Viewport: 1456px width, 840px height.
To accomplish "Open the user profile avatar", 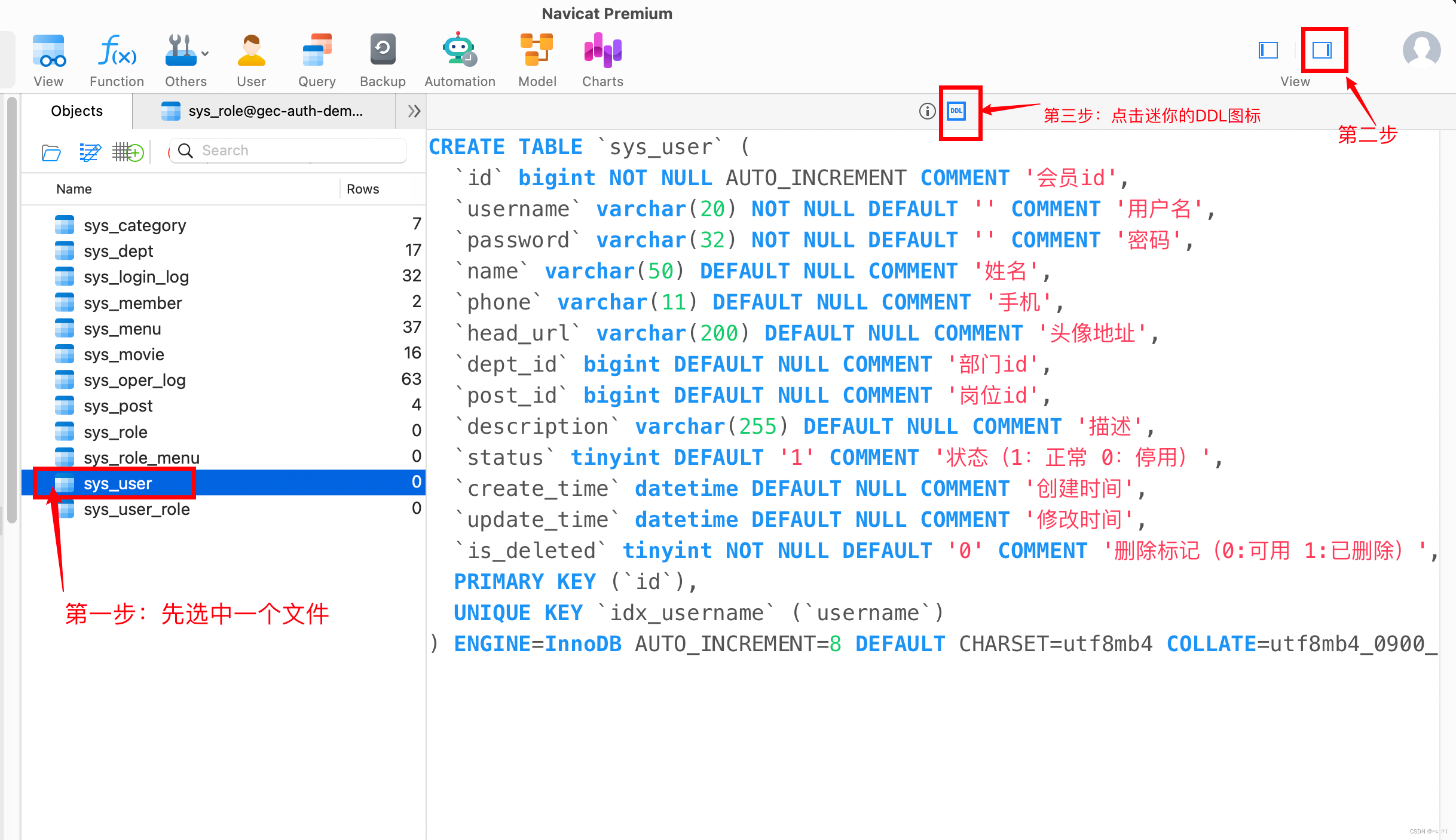I will click(1421, 50).
